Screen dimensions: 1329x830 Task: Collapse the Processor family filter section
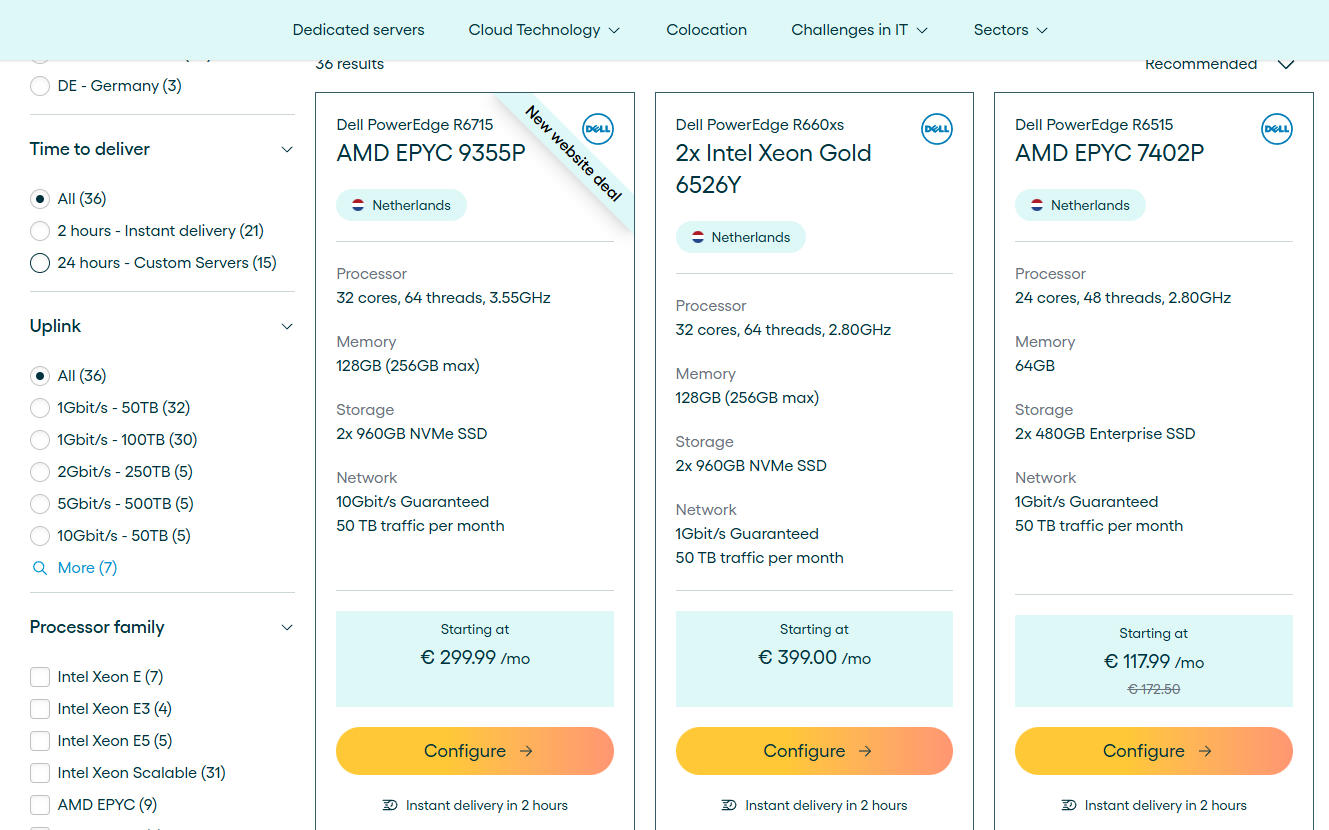tap(287, 628)
